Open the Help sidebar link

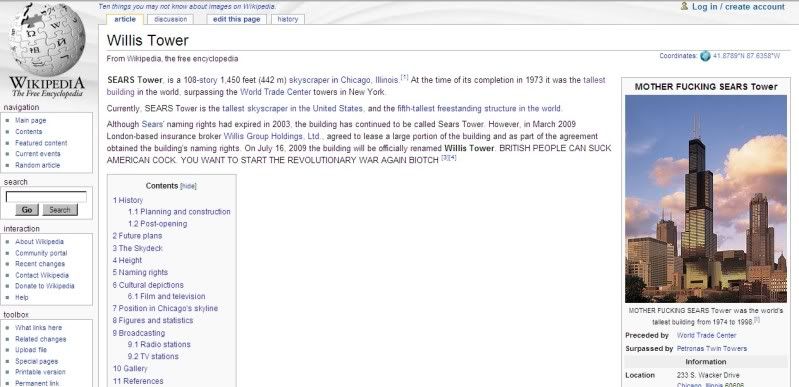pyautogui.click(x=22, y=297)
